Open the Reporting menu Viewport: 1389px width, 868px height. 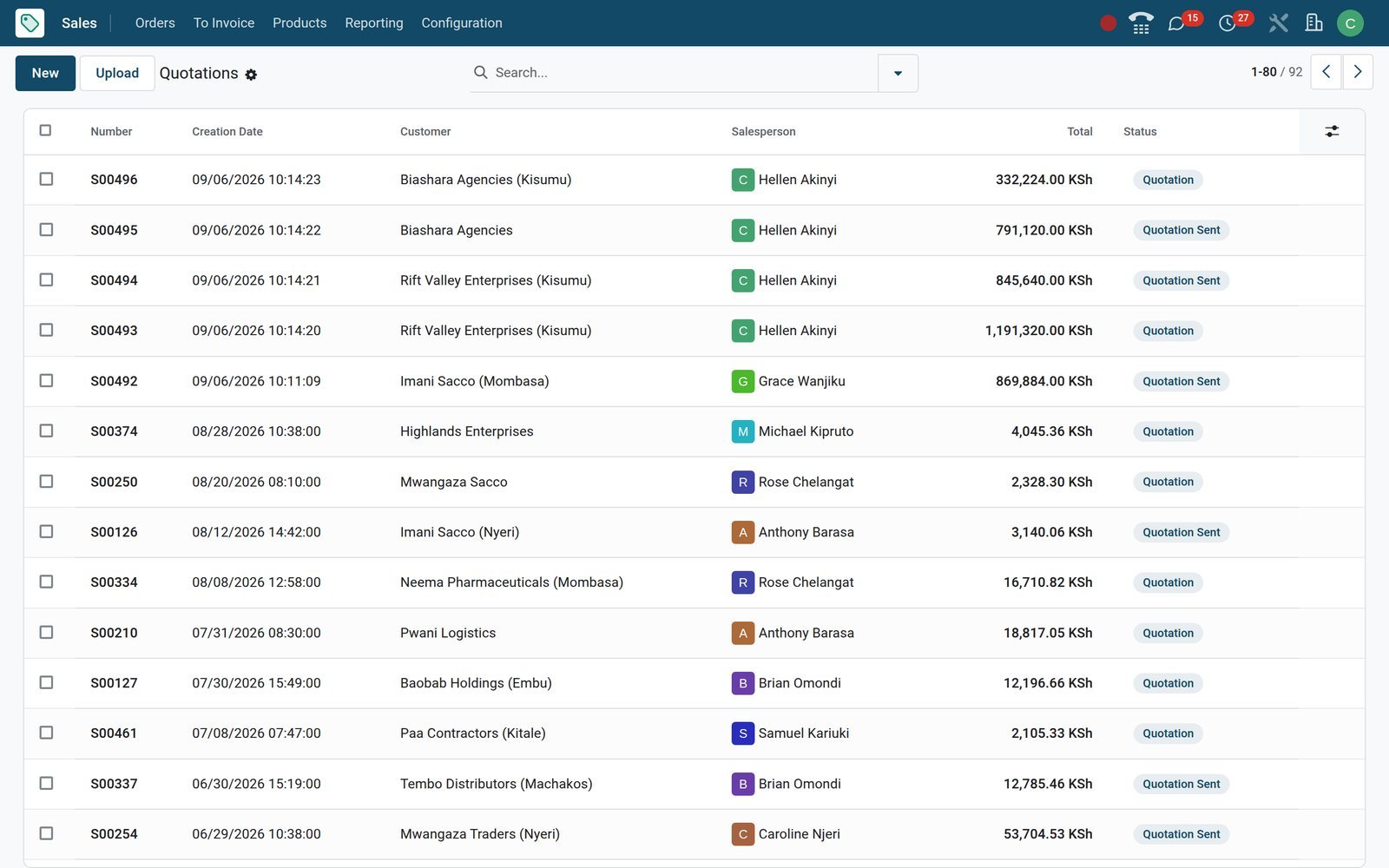point(373,23)
